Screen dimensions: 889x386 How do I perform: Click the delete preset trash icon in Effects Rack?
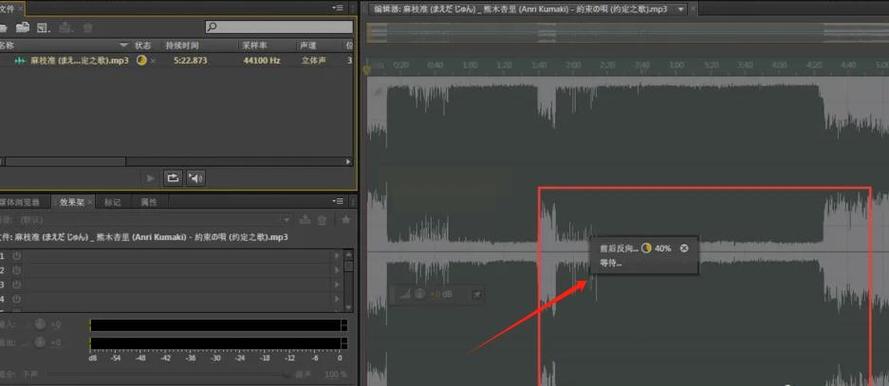click(x=322, y=220)
